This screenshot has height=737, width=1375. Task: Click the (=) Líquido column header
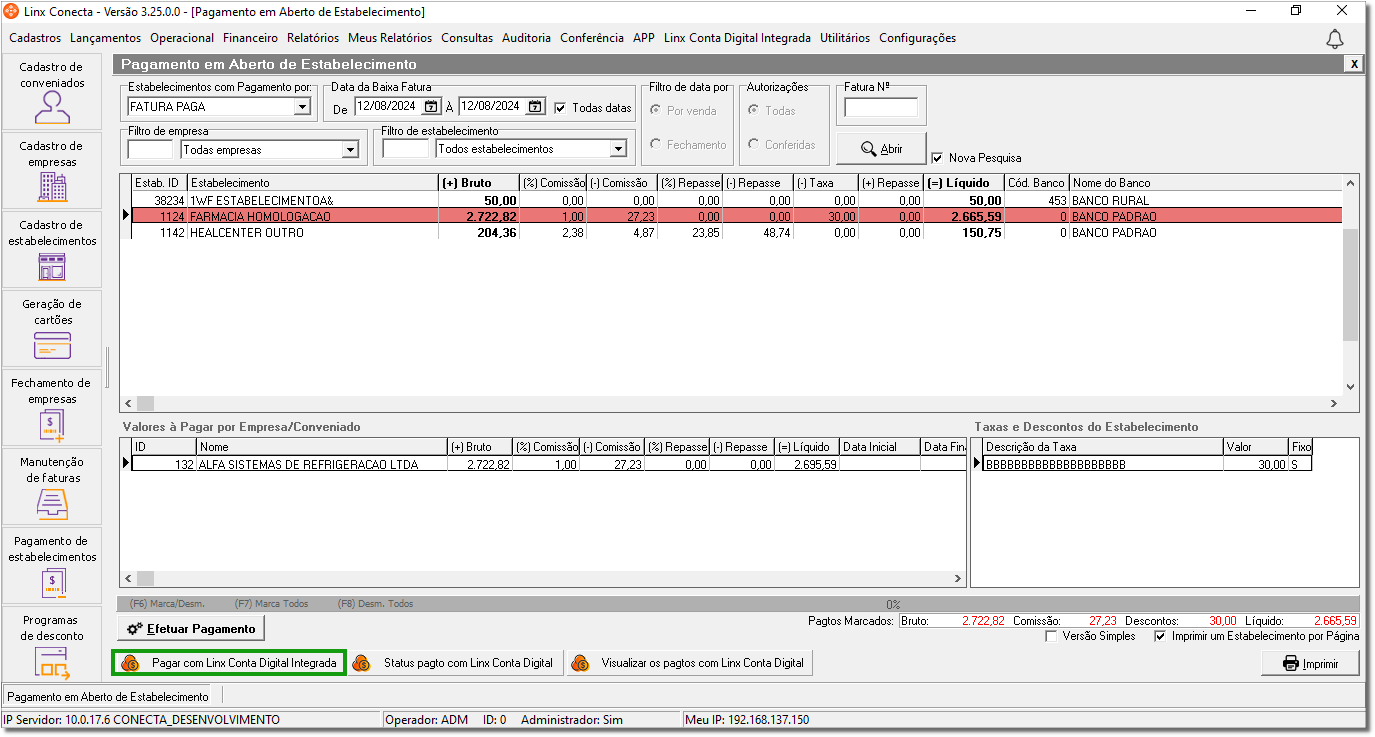pos(964,183)
